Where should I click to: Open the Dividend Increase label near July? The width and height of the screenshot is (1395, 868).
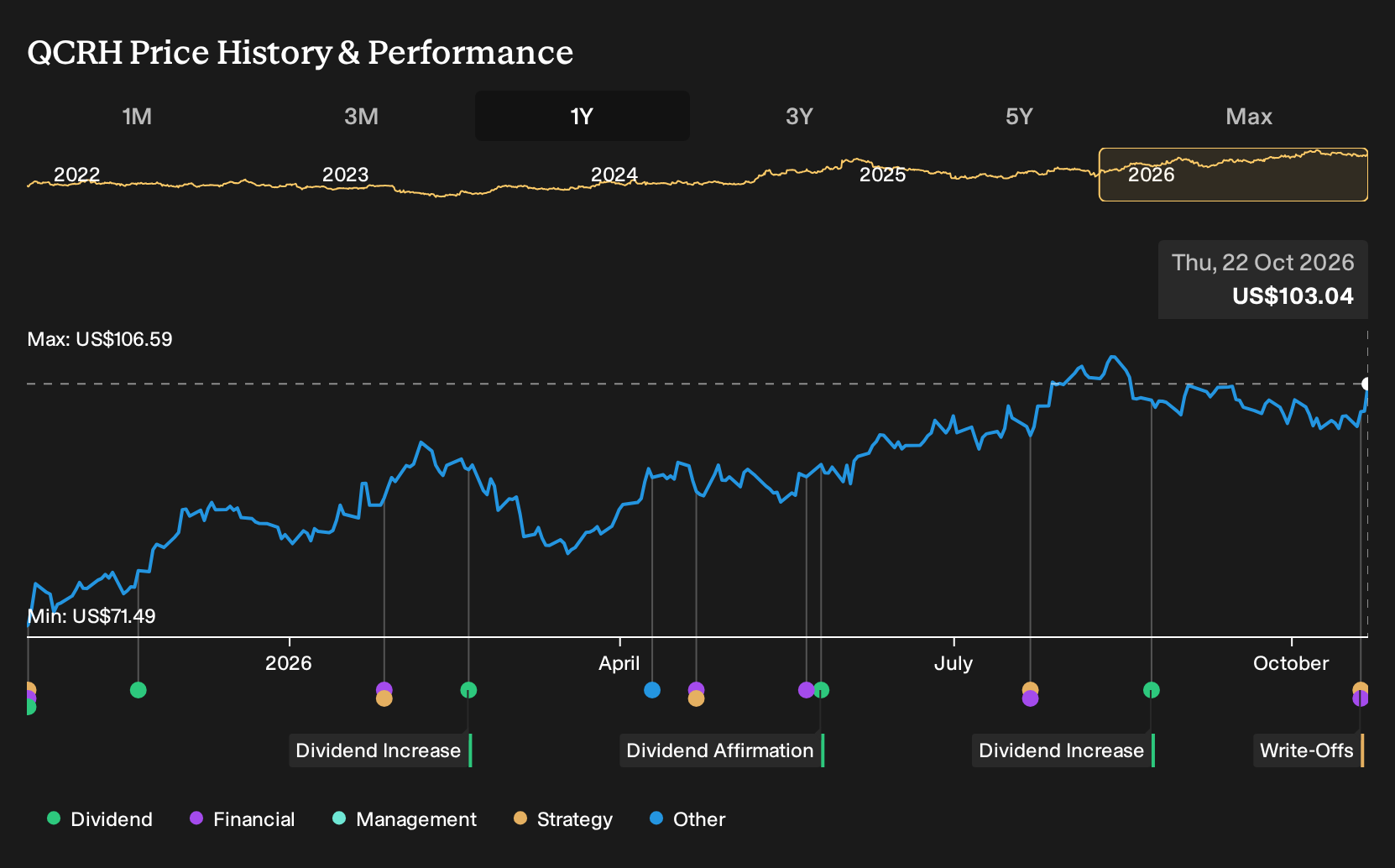pyautogui.click(x=1063, y=750)
